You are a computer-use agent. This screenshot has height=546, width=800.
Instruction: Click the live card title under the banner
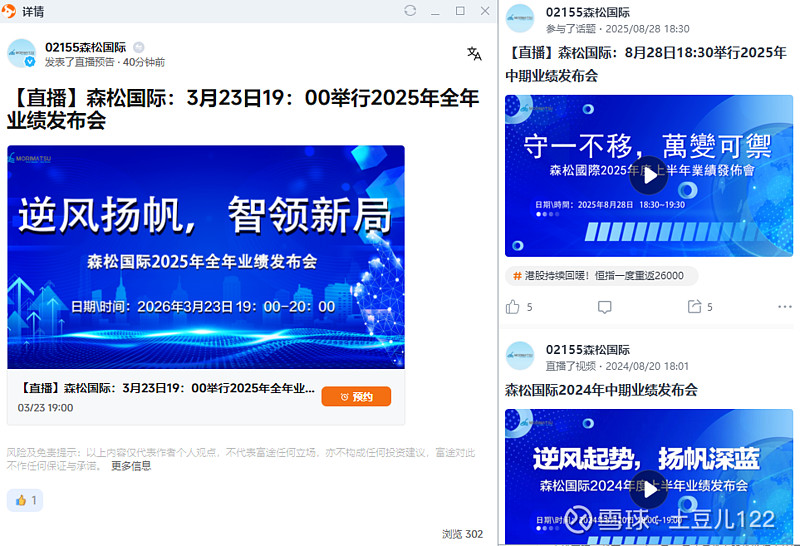(x=167, y=388)
